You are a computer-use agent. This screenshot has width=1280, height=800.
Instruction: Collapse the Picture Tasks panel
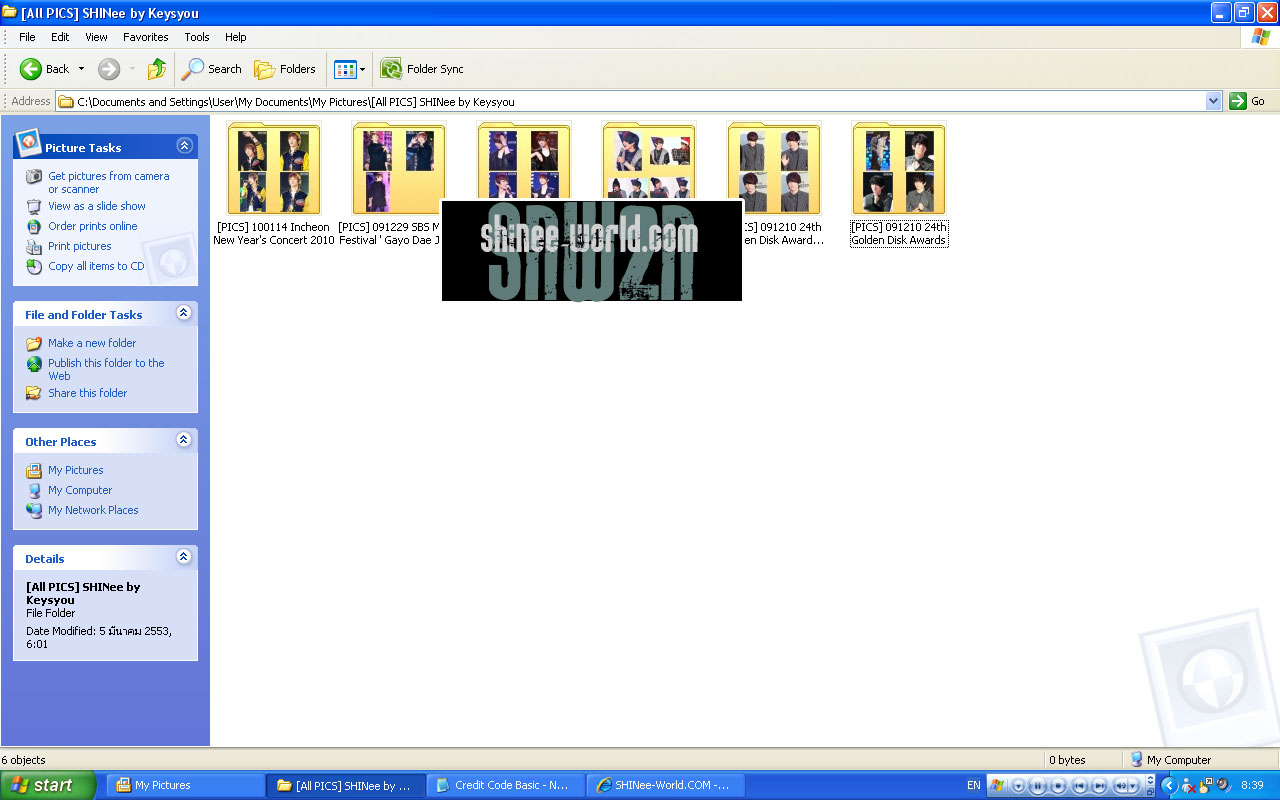pos(184,146)
